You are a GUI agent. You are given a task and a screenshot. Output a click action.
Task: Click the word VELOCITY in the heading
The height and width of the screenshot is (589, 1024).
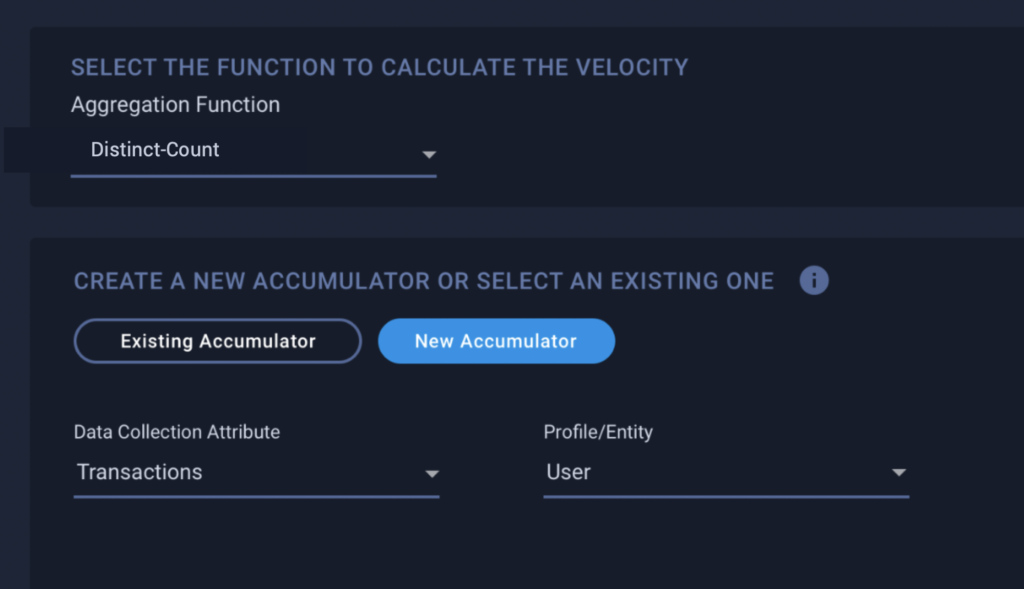(x=632, y=67)
